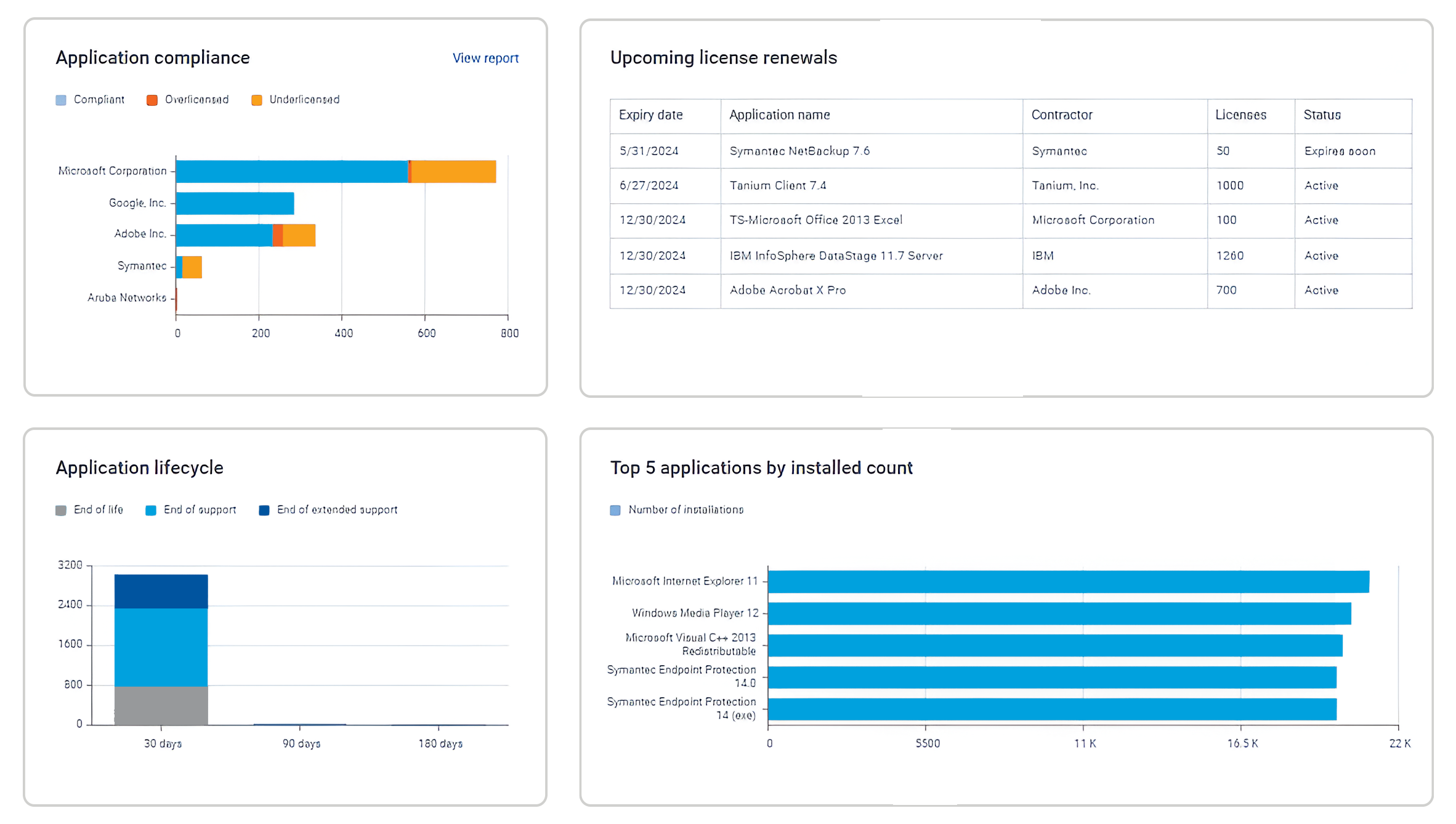
Task: Click Symantec Endpoint Protection 14 (exe) bar
Action: click(x=1053, y=709)
